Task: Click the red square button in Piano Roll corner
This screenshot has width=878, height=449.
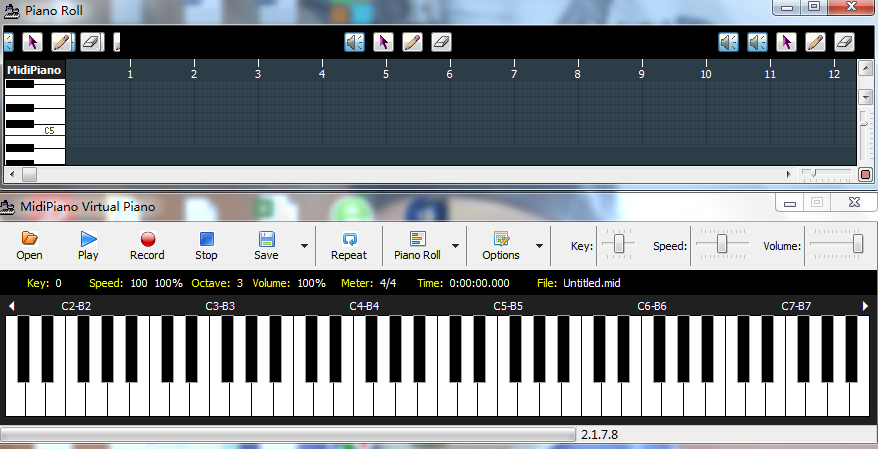Action: pos(865,175)
